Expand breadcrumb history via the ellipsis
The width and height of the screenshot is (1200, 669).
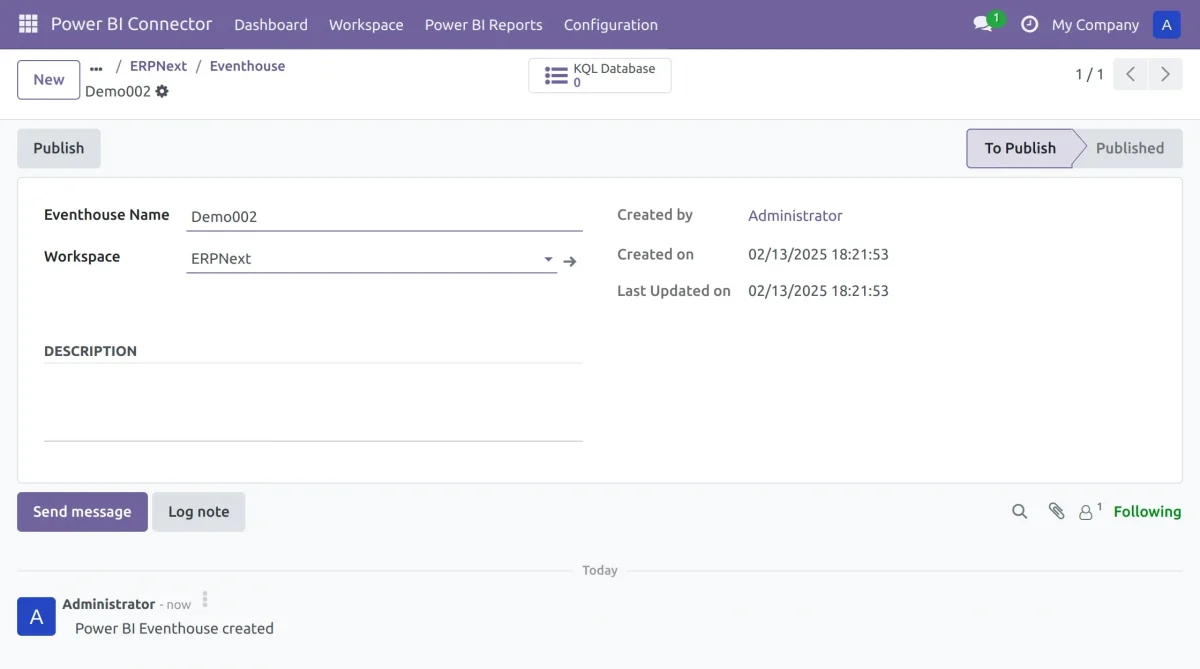coord(95,66)
